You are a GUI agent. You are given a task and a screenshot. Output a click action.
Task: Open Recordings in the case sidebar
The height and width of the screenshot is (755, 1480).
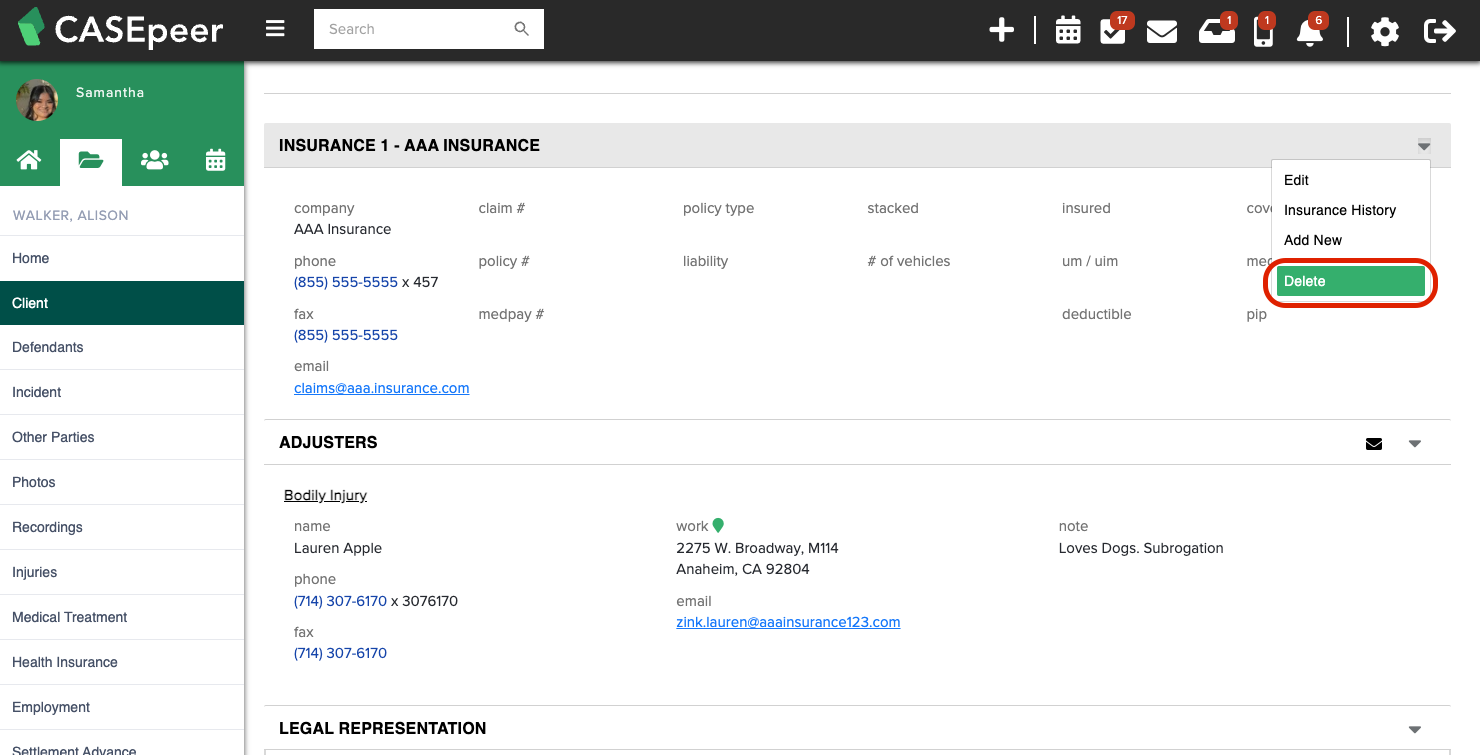click(x=122, y=527)
